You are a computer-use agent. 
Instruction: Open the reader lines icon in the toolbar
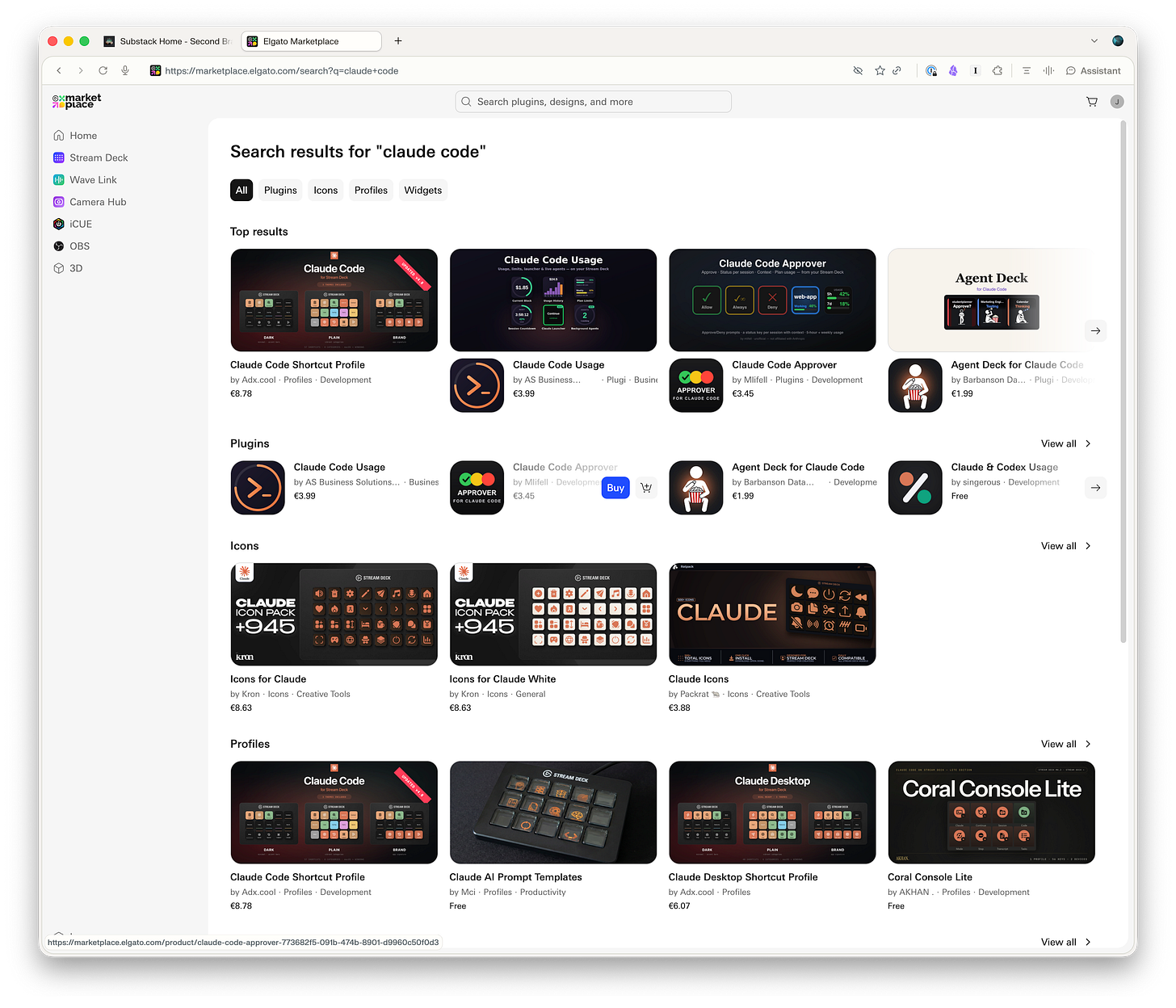click(1027, 71)
